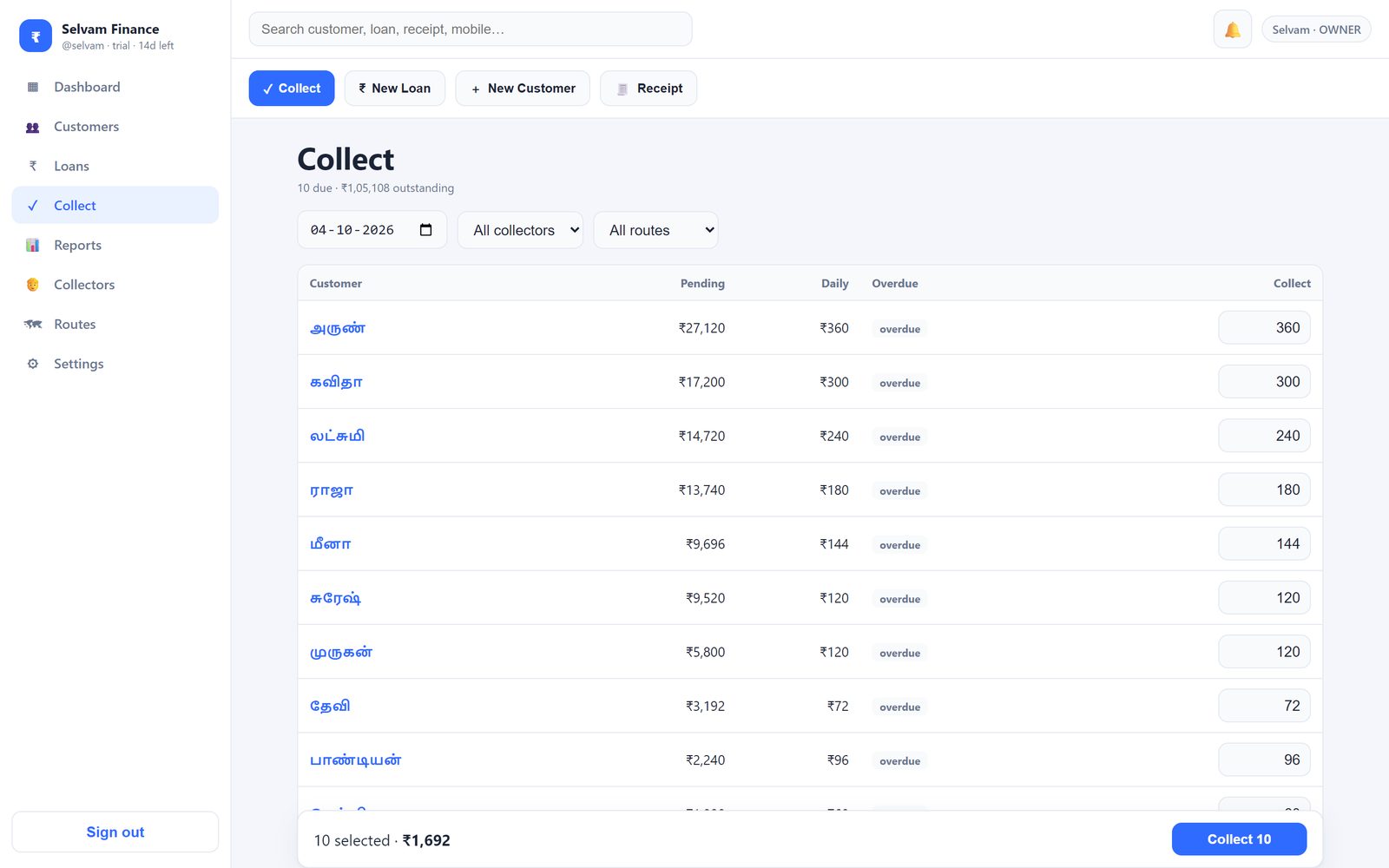Viewport: 1389px width, 868px height.
Task: Click the pending amount ₹27,120
Action: (701, 328)
